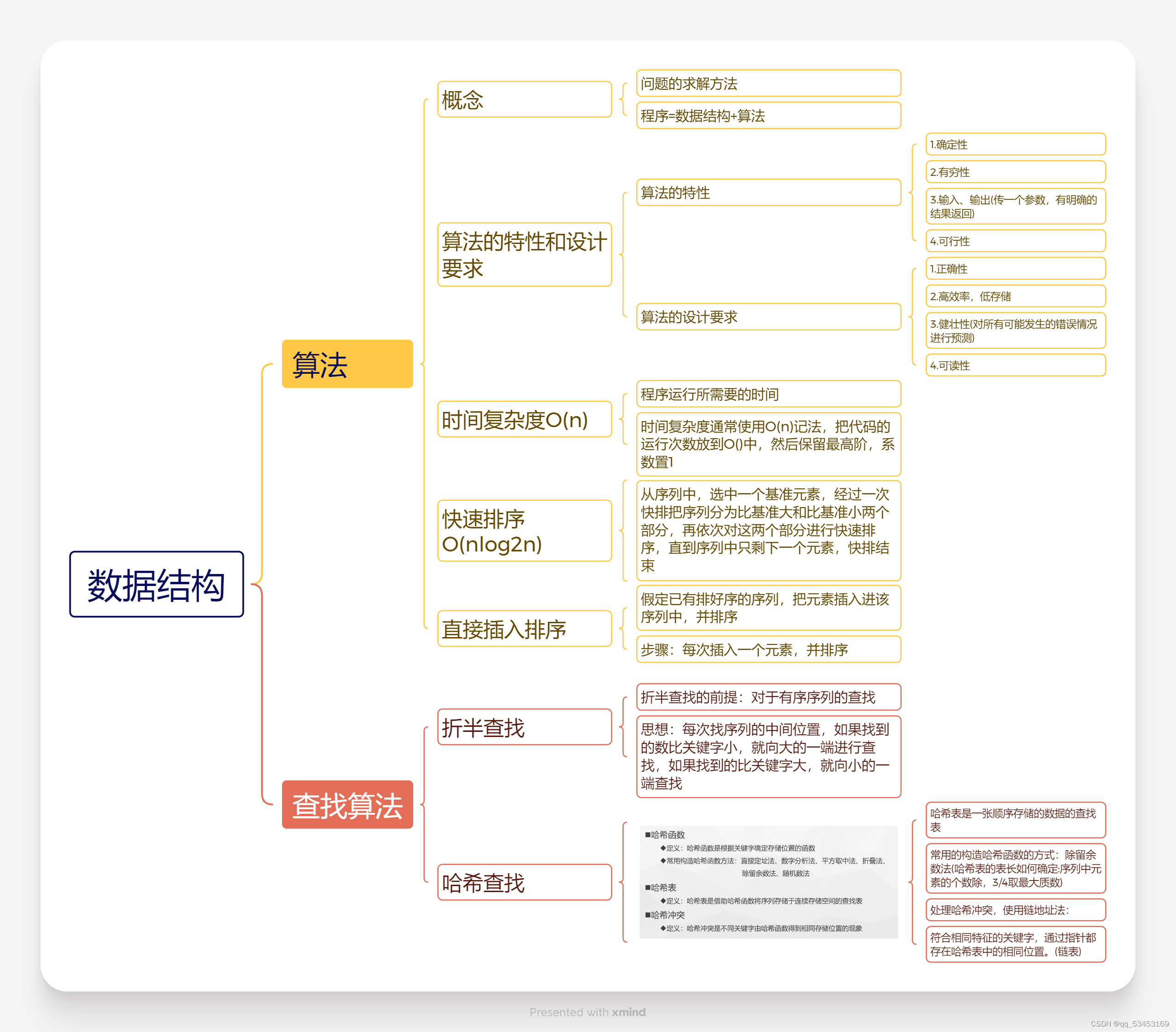Image resolution: width=1176 pixels, height=1032 pixels.
Task: Select the red 查找算法 branch node
Action: tap(347, 805)
